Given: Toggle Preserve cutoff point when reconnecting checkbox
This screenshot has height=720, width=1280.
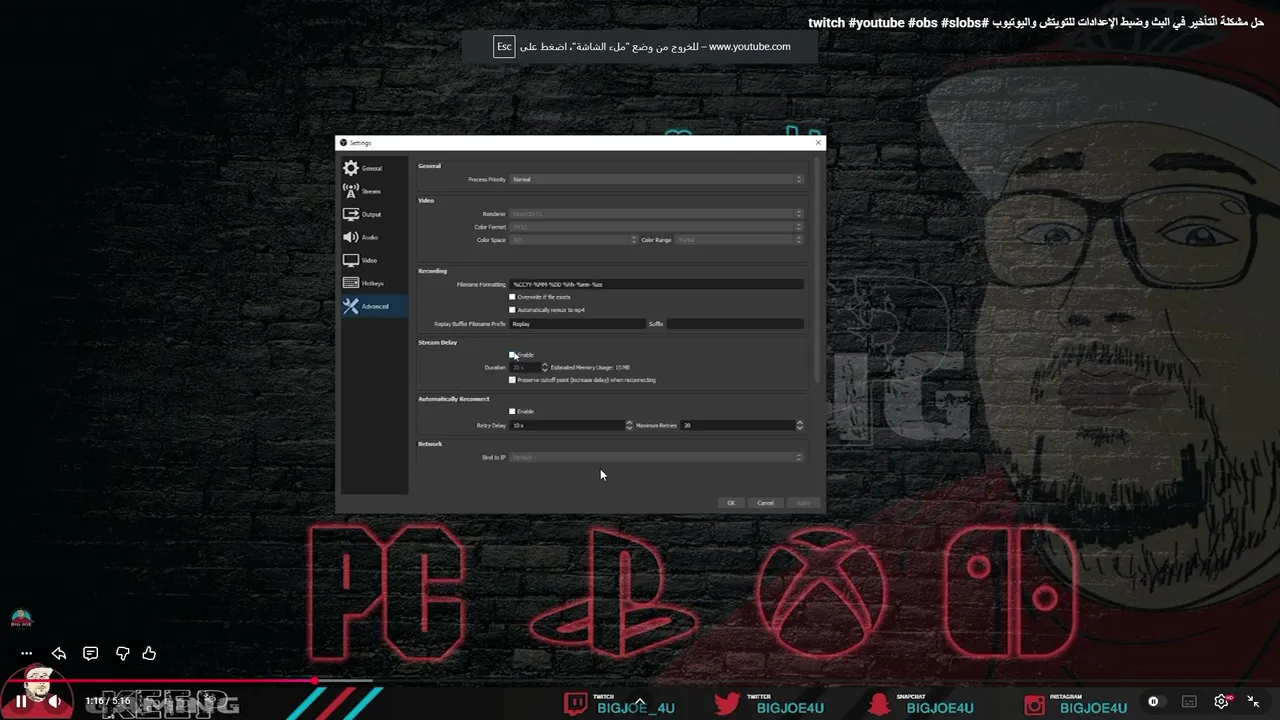Looking at the screenshot, I should [512, 380].
